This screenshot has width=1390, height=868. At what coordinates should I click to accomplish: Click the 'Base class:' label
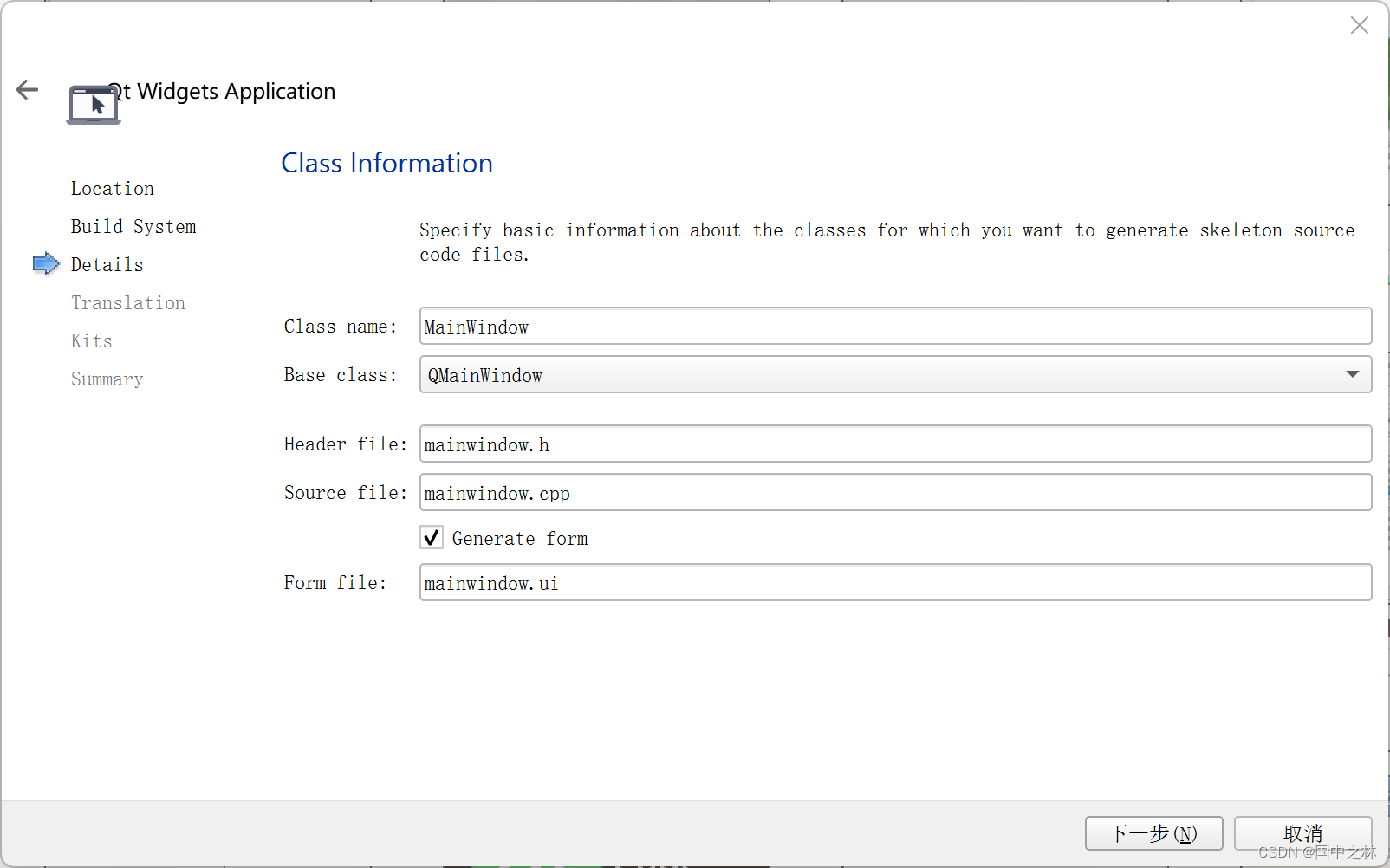pyautogui.click(x=341, y=375)
